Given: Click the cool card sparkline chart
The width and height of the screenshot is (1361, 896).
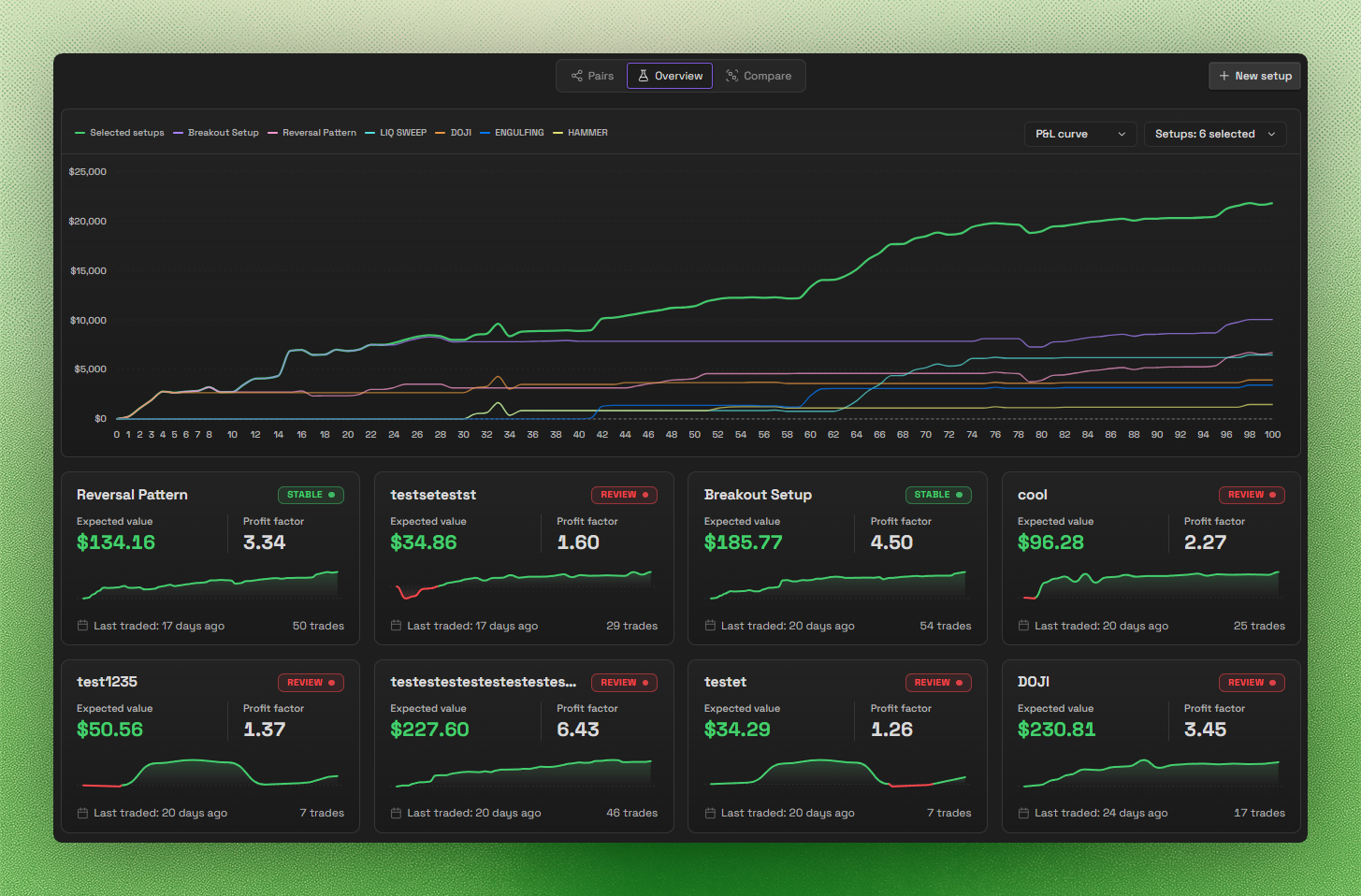Looking at the screenshot, I should [x=1151, y=585].
